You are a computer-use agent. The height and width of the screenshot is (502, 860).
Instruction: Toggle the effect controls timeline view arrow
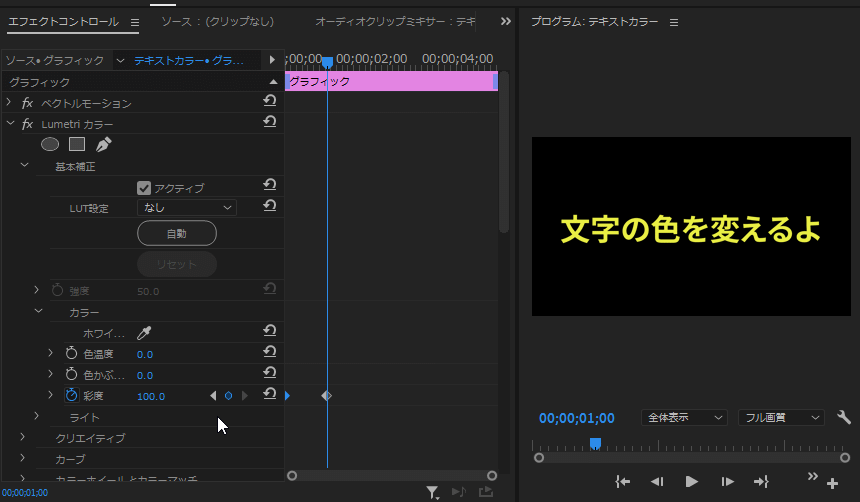272,59
